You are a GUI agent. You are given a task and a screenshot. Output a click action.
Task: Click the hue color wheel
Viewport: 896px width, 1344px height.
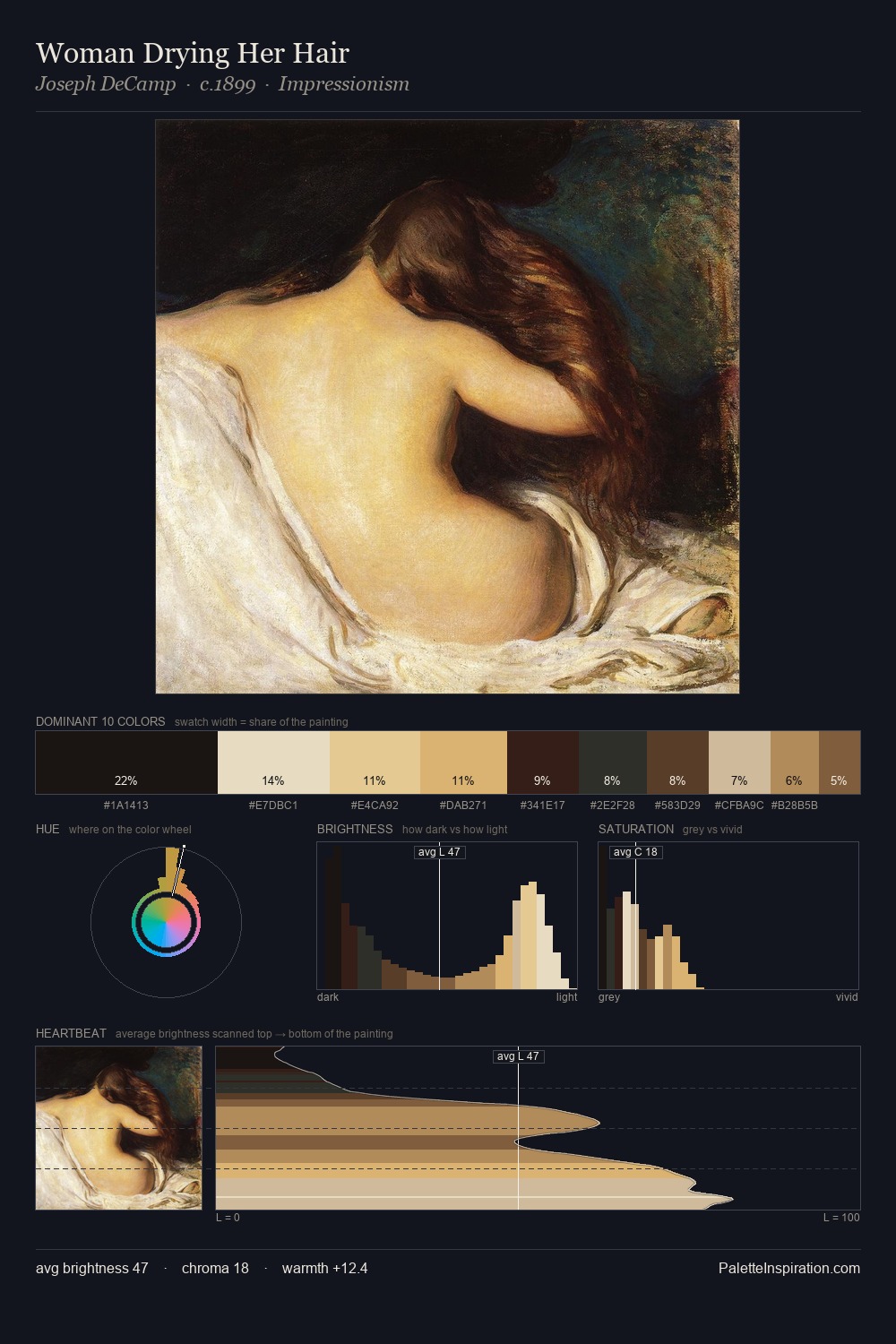pyautogui.click(x=166, y=922)
